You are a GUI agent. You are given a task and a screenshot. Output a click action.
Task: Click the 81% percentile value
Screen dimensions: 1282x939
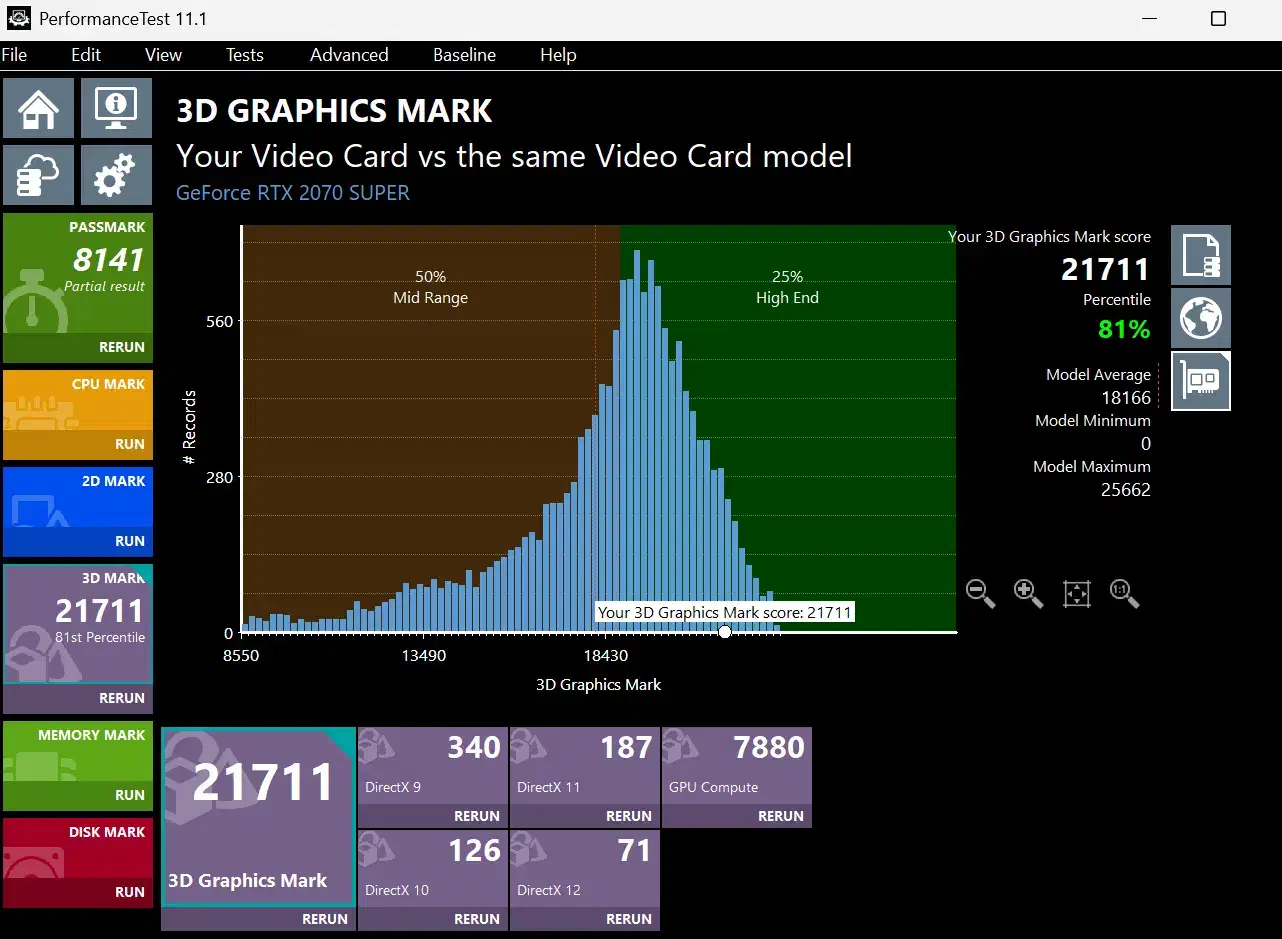[1124, 329]
